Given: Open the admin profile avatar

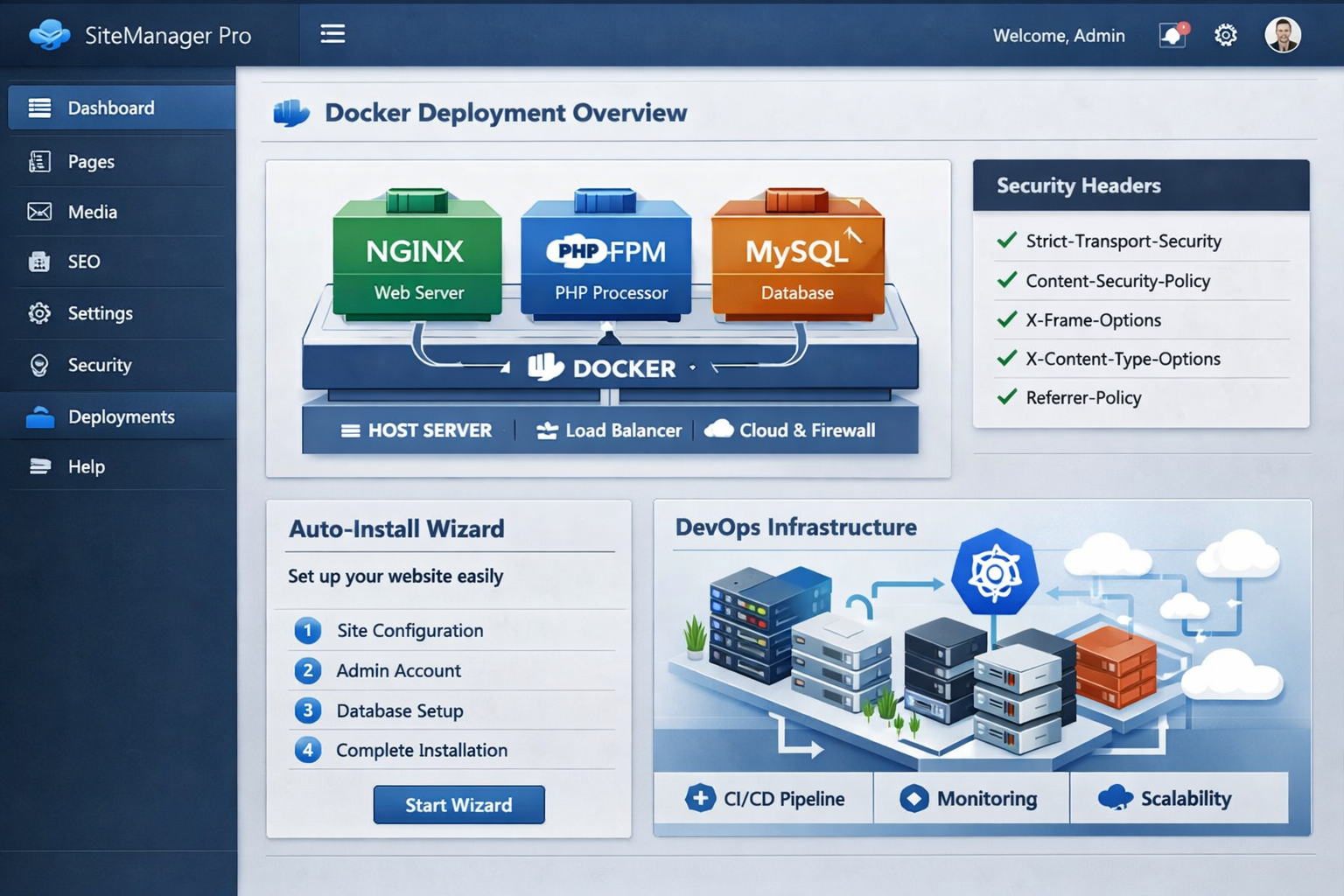Looking at the screenshot, I should click(x=1282, y=35).
